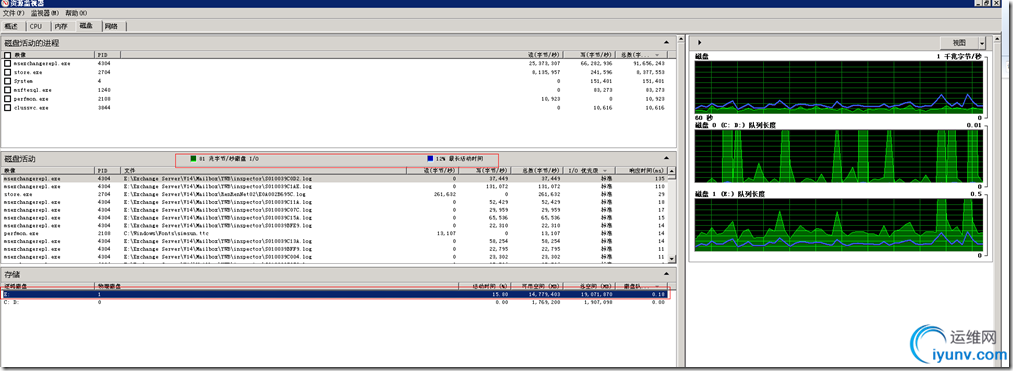Select row with file S010039C11A.log

click(x=335, y=202)
